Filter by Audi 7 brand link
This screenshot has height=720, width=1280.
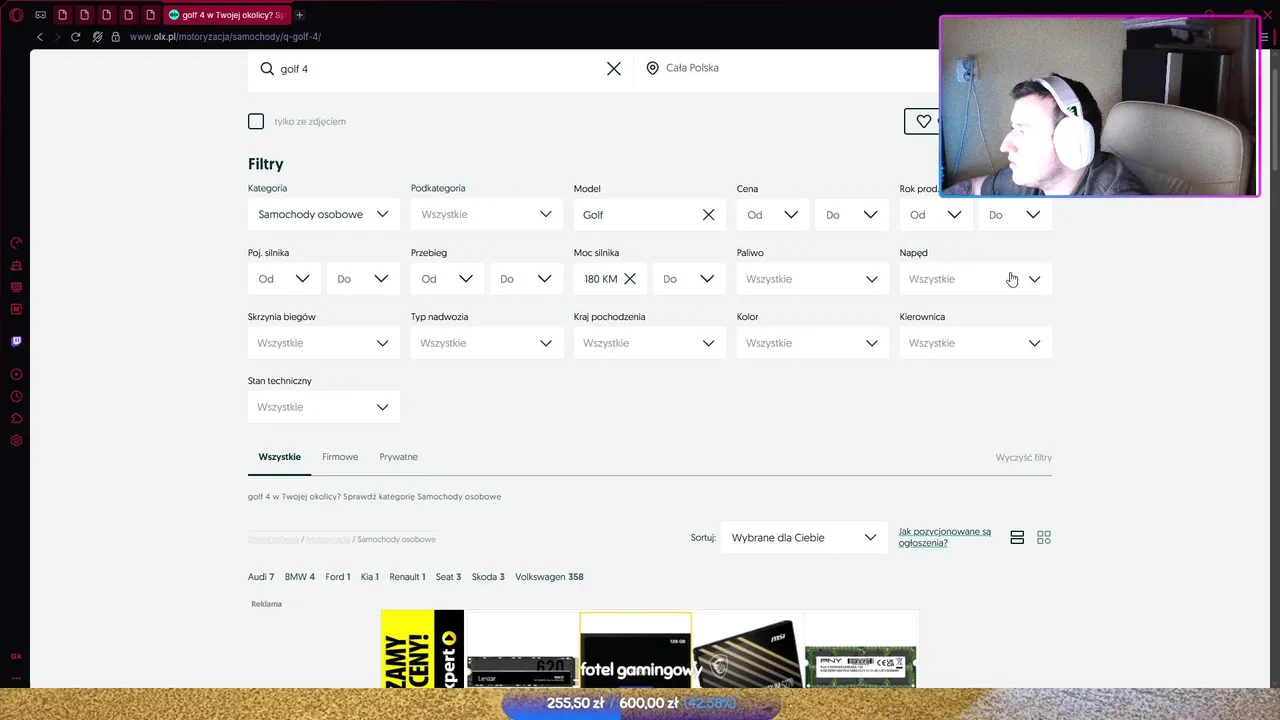click(x=261, y=577)
